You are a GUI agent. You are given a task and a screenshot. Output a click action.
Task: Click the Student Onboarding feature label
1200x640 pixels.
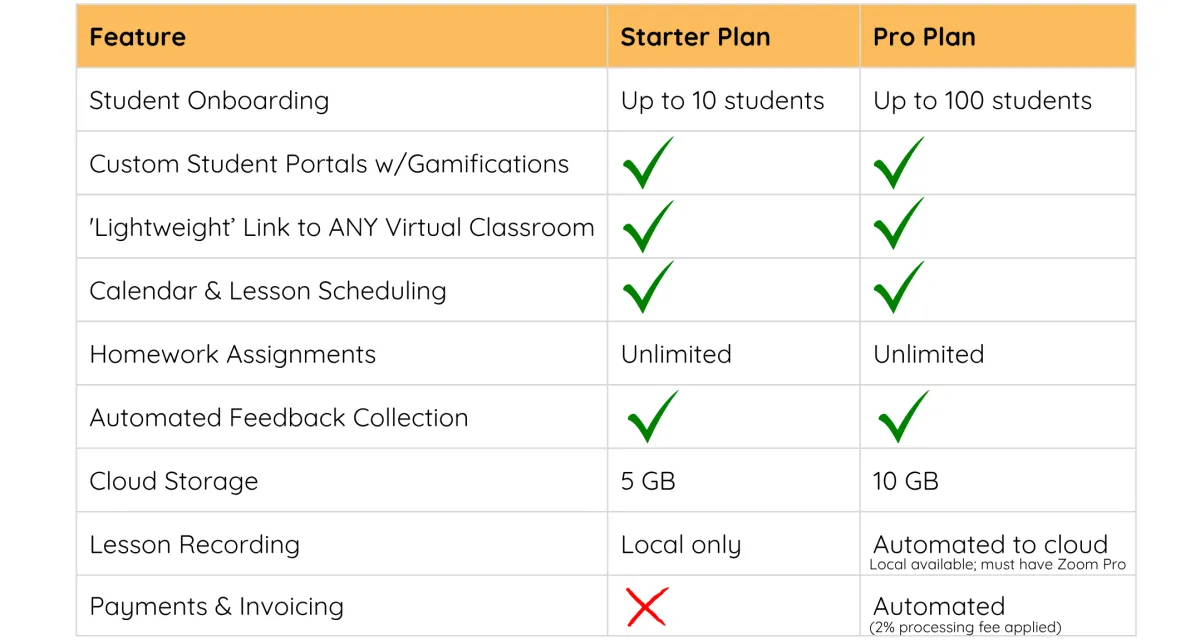pos(209,101)
